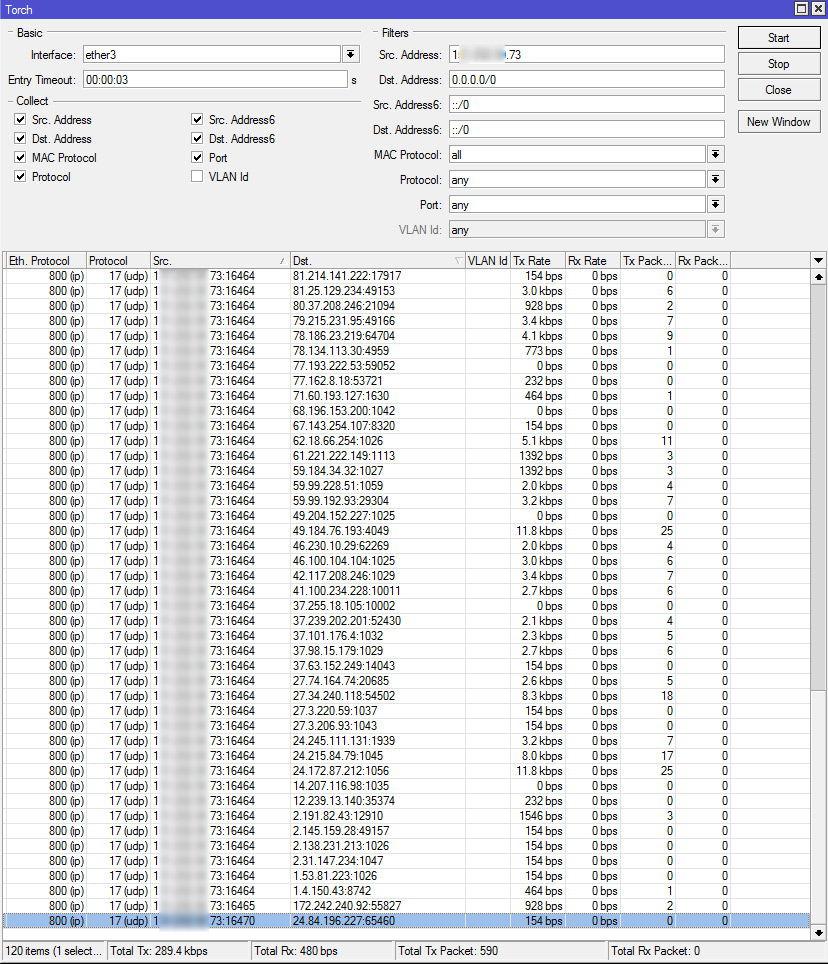828x964 pixels.
Task: Select row with destination 81.25.129.234:49153
Action: click(x=406, y=291)
